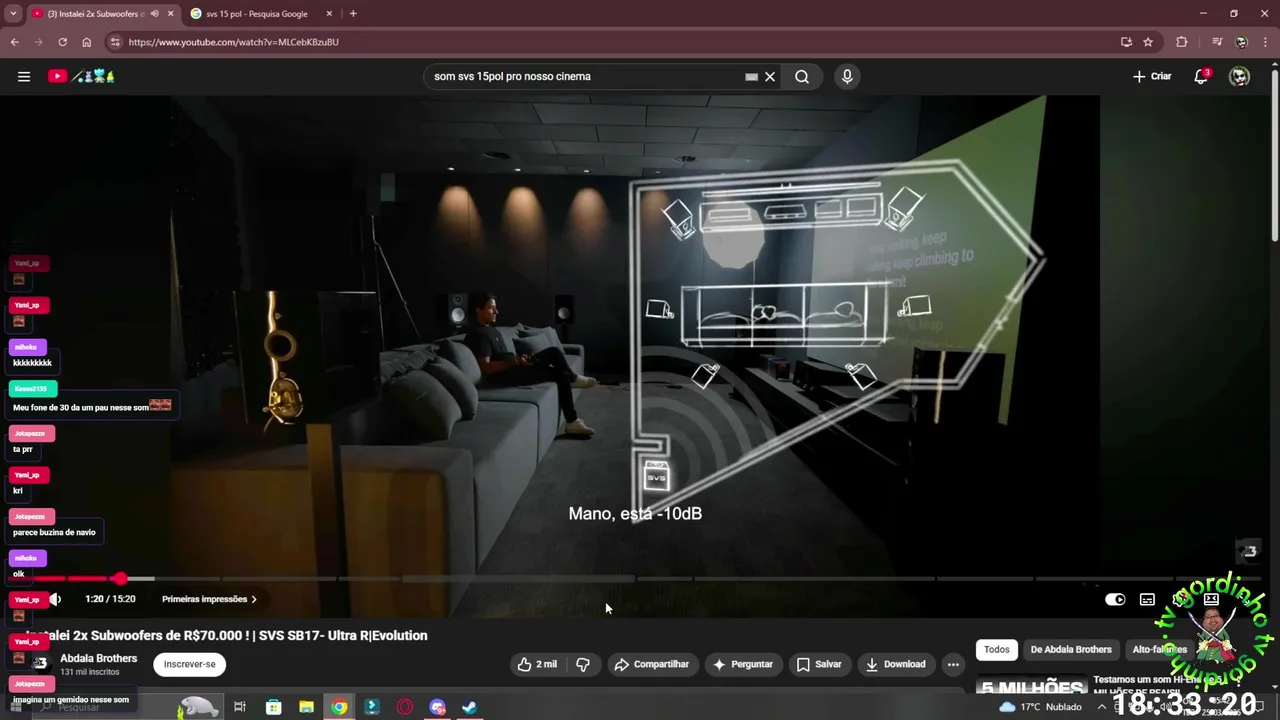Image resolution: width=1280 pixels, height=720 pixels.
Task: Toggle subtitles/closed captions
Action: coord(1147,599)
